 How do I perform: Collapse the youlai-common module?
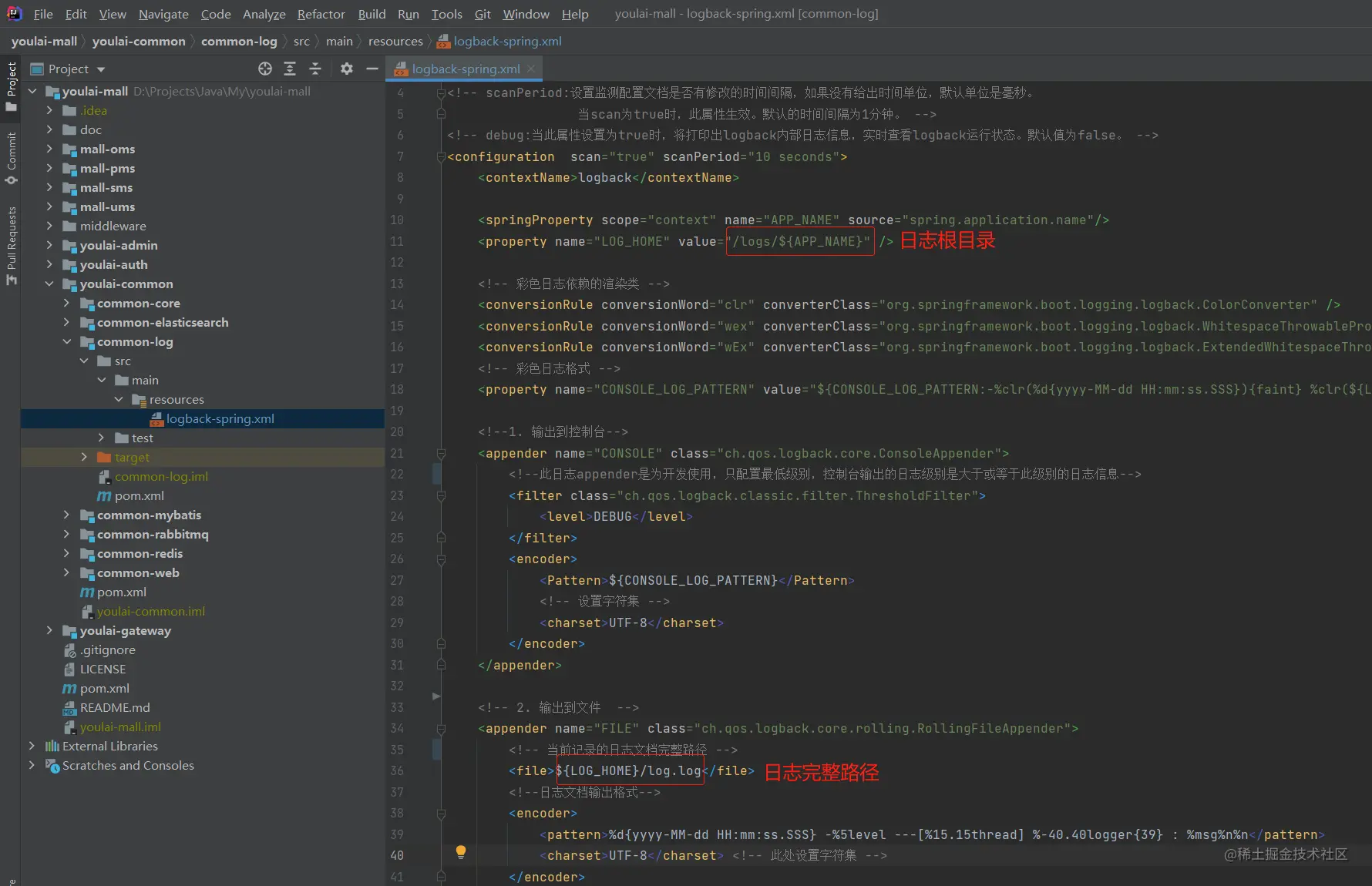tap(49, 284)
